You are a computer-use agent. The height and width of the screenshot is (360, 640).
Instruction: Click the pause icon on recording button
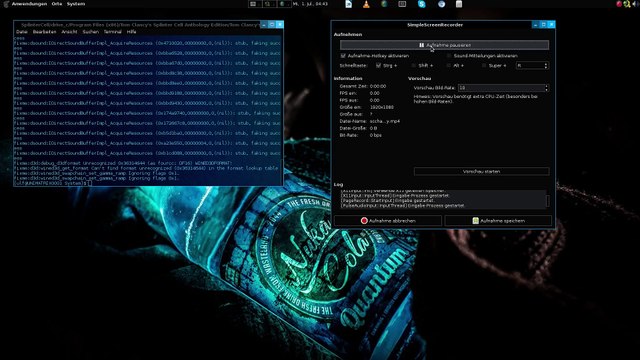point(422,45)
